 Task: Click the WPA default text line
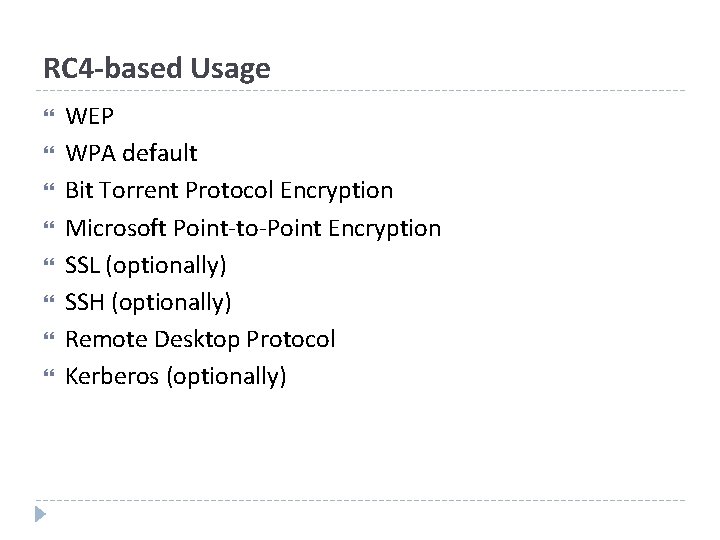click(131, 154)
